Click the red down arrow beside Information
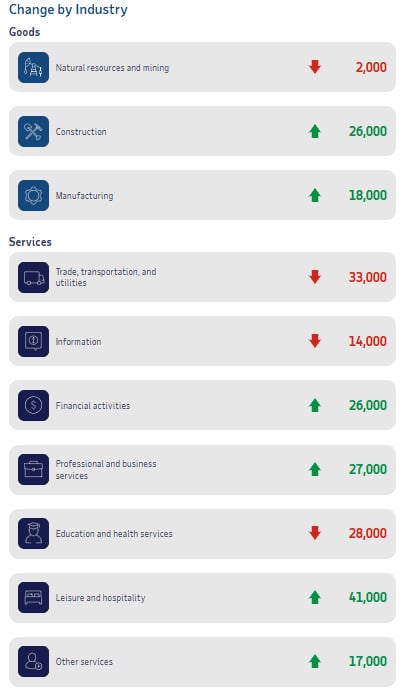 (x=315, y=341)
